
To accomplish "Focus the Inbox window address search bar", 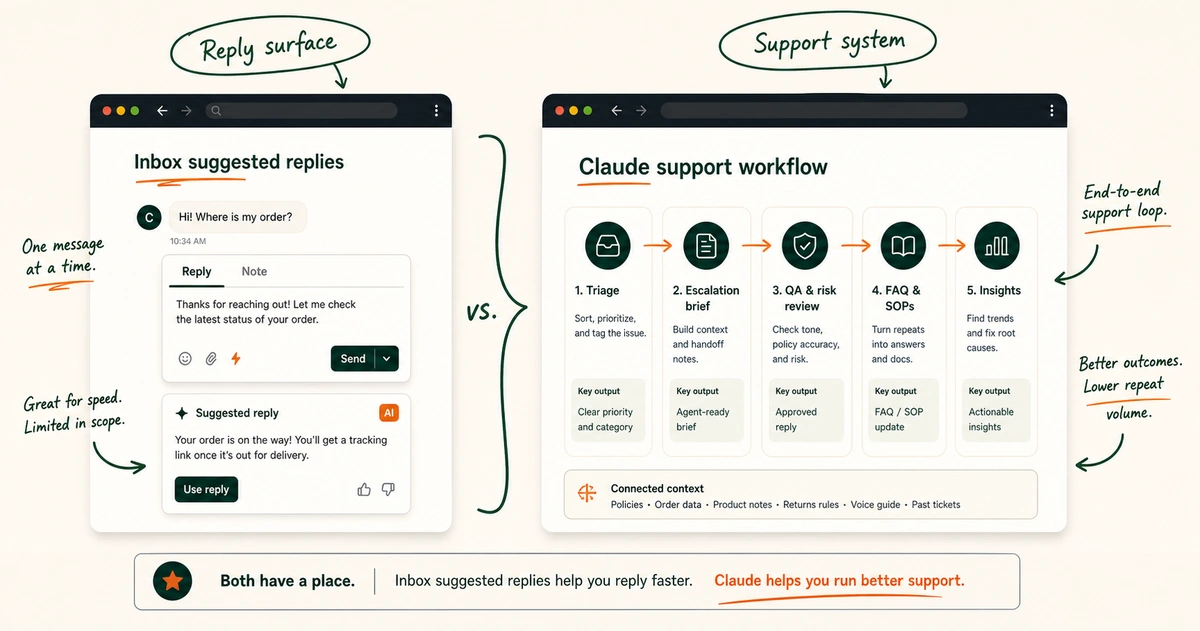I will [x=301, y=111].
